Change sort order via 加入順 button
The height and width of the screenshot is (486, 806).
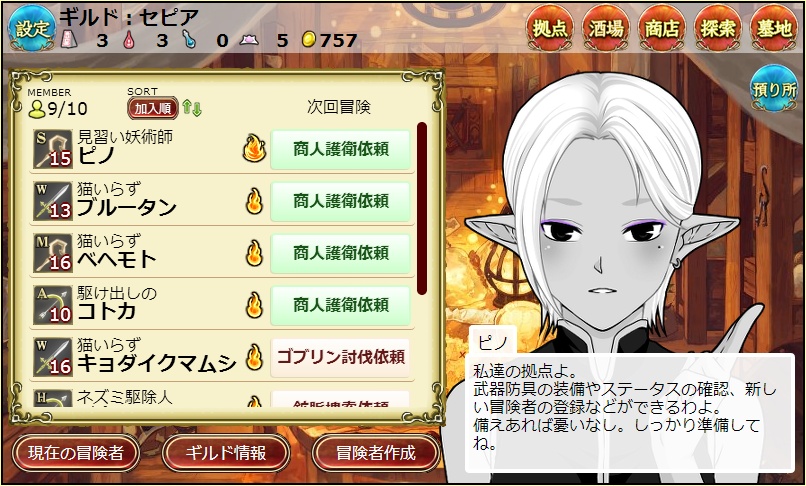(153, 108)
